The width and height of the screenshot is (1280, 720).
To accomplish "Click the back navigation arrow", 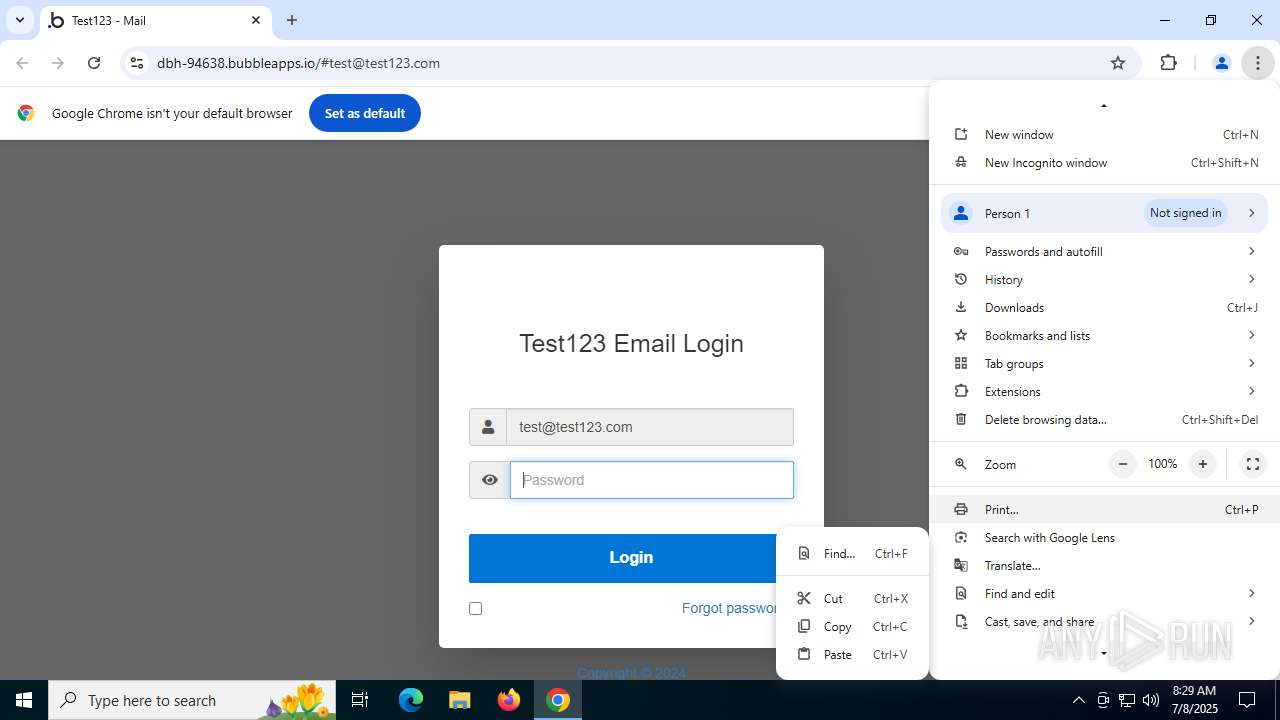I will pyautogui.click(x=22, y=63).
